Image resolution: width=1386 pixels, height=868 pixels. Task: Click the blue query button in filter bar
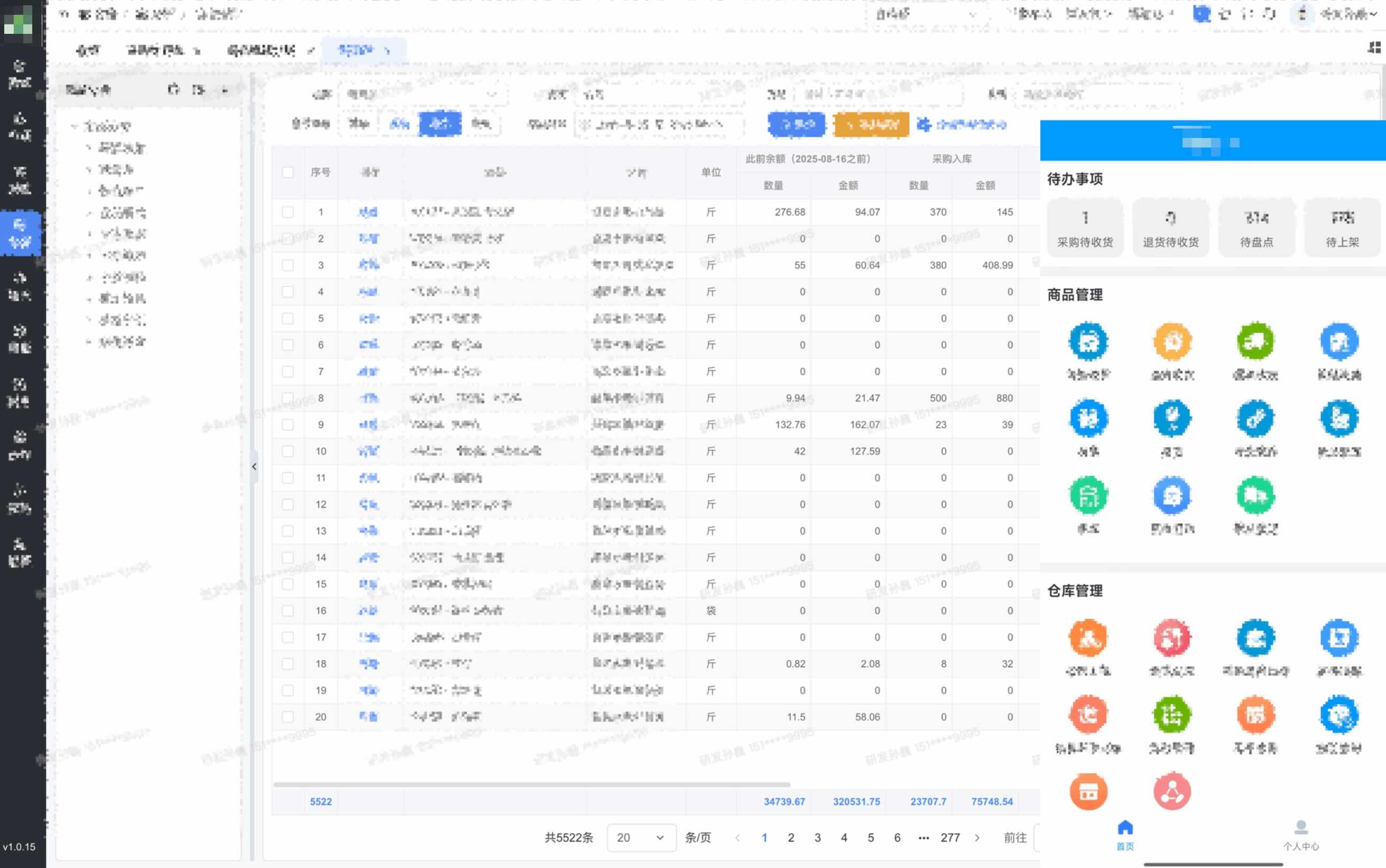click(796, 125)
